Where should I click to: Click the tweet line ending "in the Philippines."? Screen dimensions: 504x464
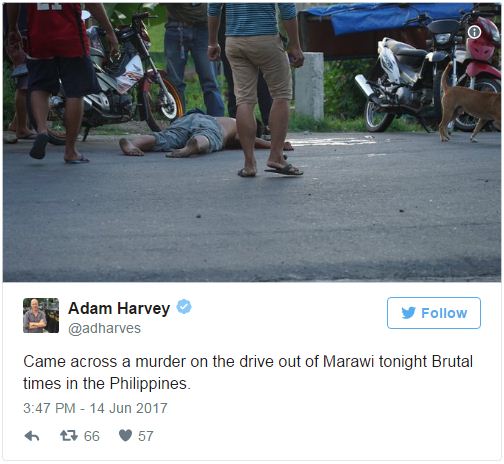(x=107, y=384)
